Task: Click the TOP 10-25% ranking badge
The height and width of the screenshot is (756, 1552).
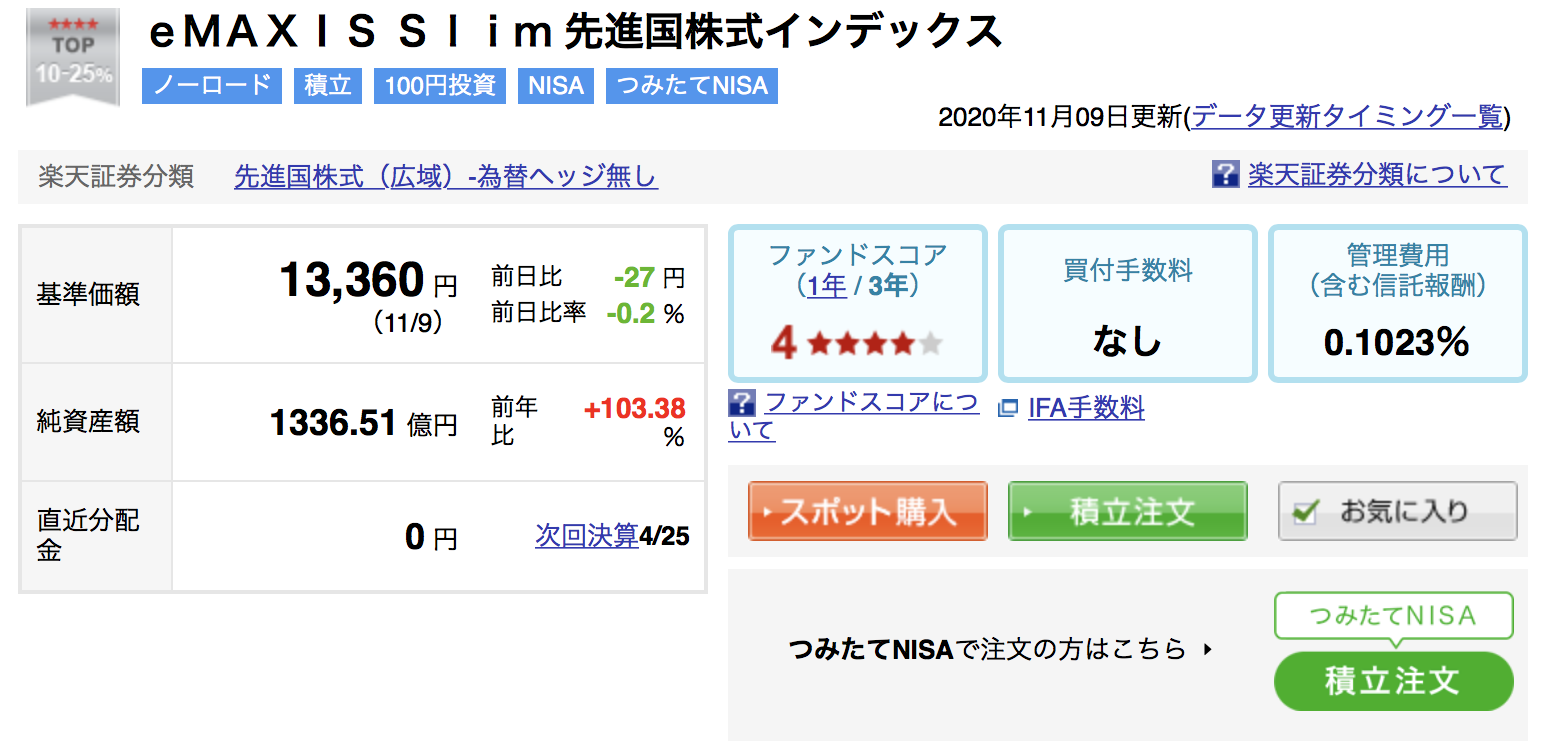Action: (73, 57)
